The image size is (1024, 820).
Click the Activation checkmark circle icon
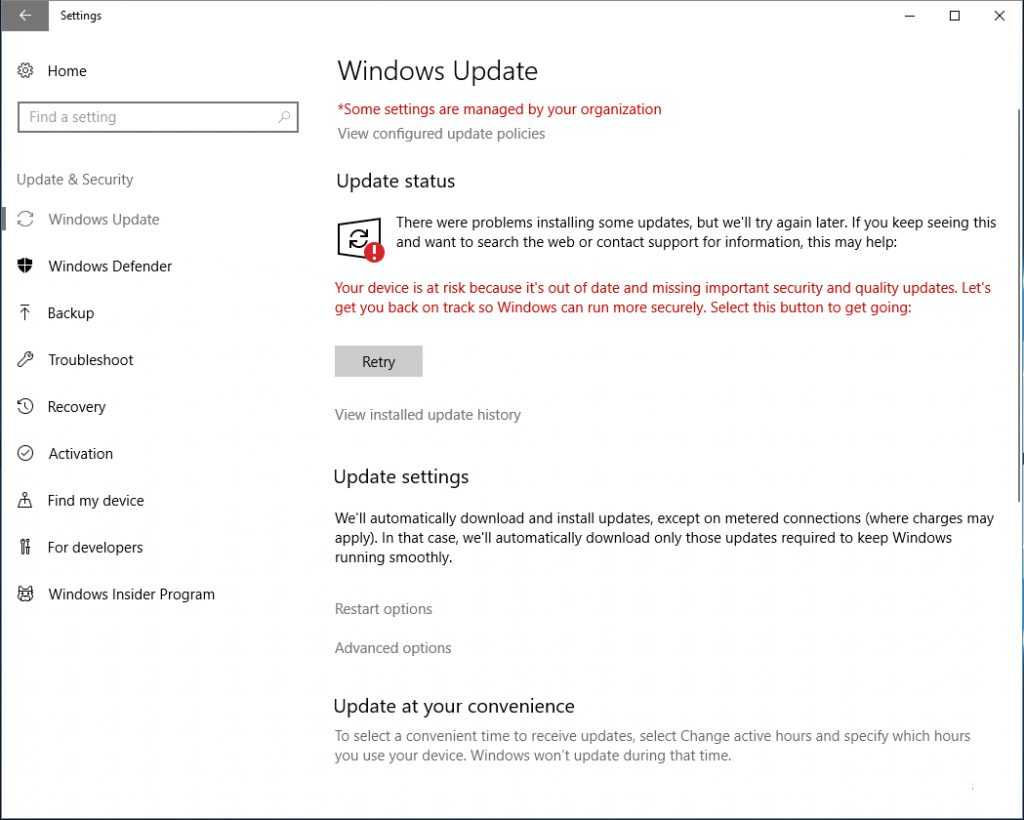point(26,454)
